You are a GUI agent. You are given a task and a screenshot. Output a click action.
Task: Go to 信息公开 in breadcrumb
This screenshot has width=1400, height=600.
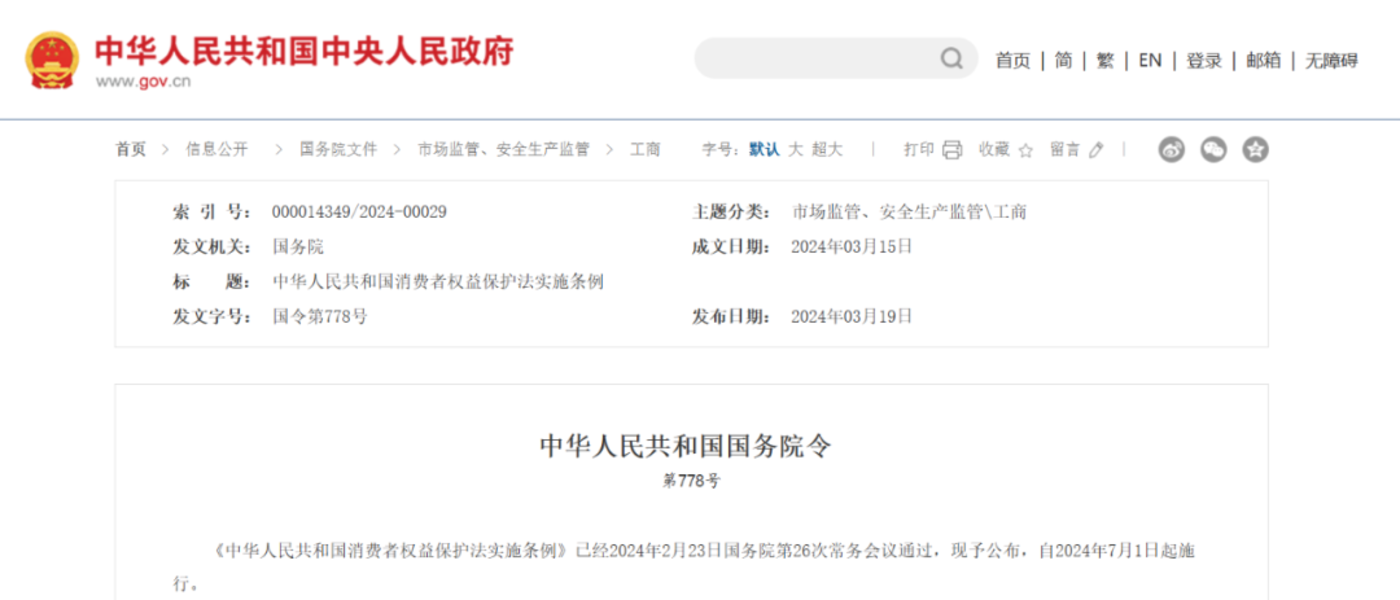point(217,149)
